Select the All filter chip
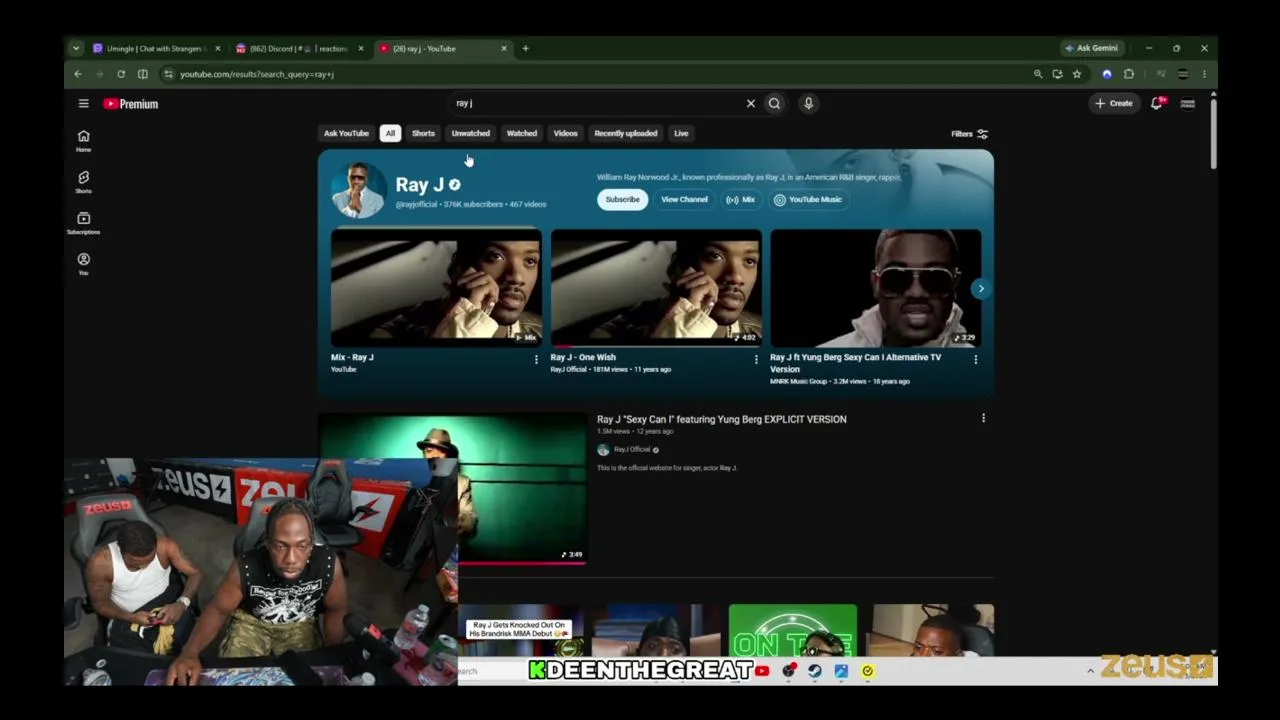Image resolution: width=1280 pixels, height=720 pixels. tap(390, 133)
